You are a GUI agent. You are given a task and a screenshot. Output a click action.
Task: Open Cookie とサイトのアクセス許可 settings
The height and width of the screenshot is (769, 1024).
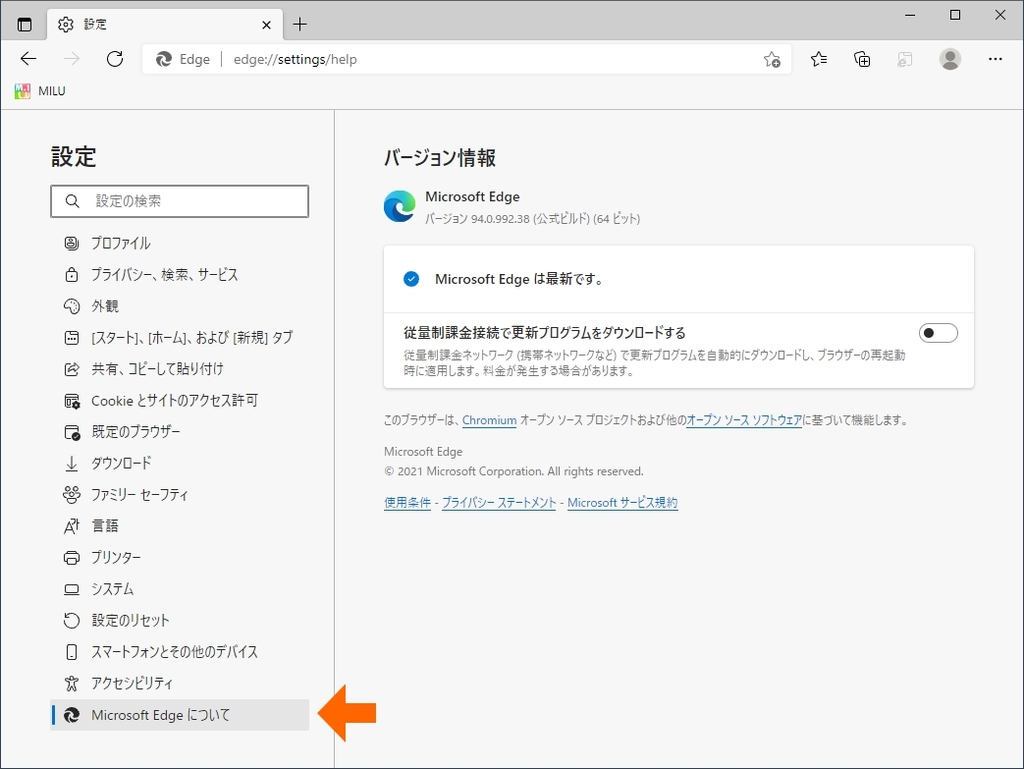click(x=180, y=400)
